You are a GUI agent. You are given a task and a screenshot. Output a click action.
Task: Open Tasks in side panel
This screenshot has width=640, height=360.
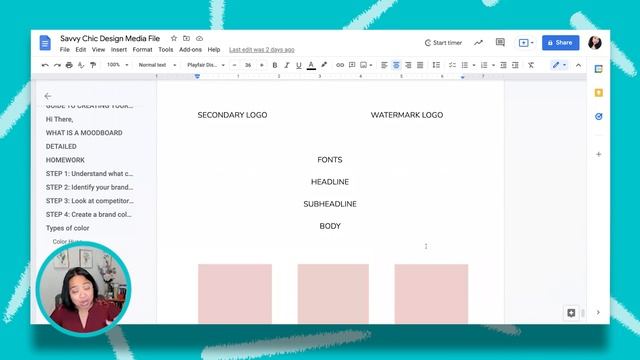[x=598, y=116]
